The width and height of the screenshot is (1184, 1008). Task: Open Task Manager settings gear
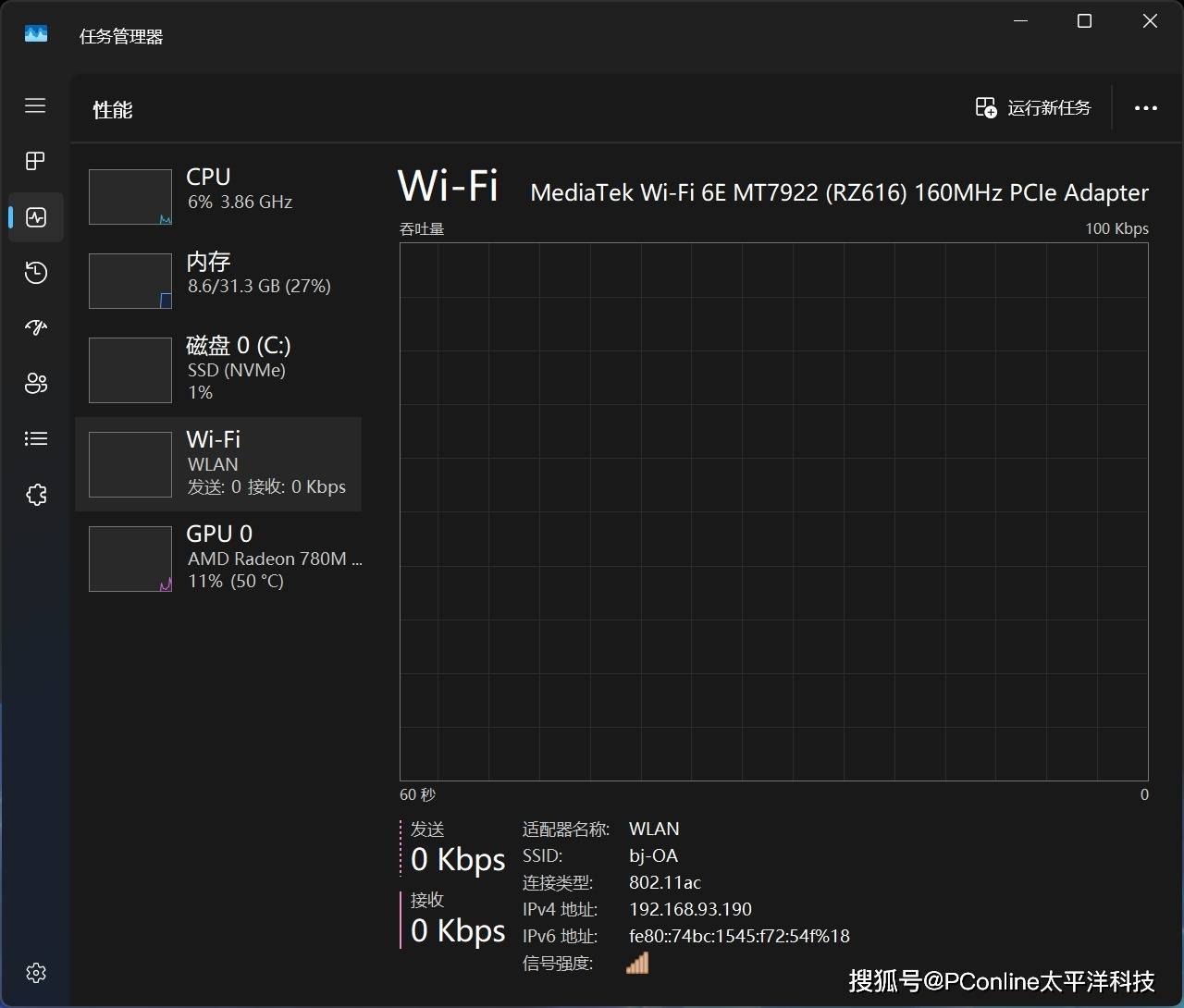point(36,973)
